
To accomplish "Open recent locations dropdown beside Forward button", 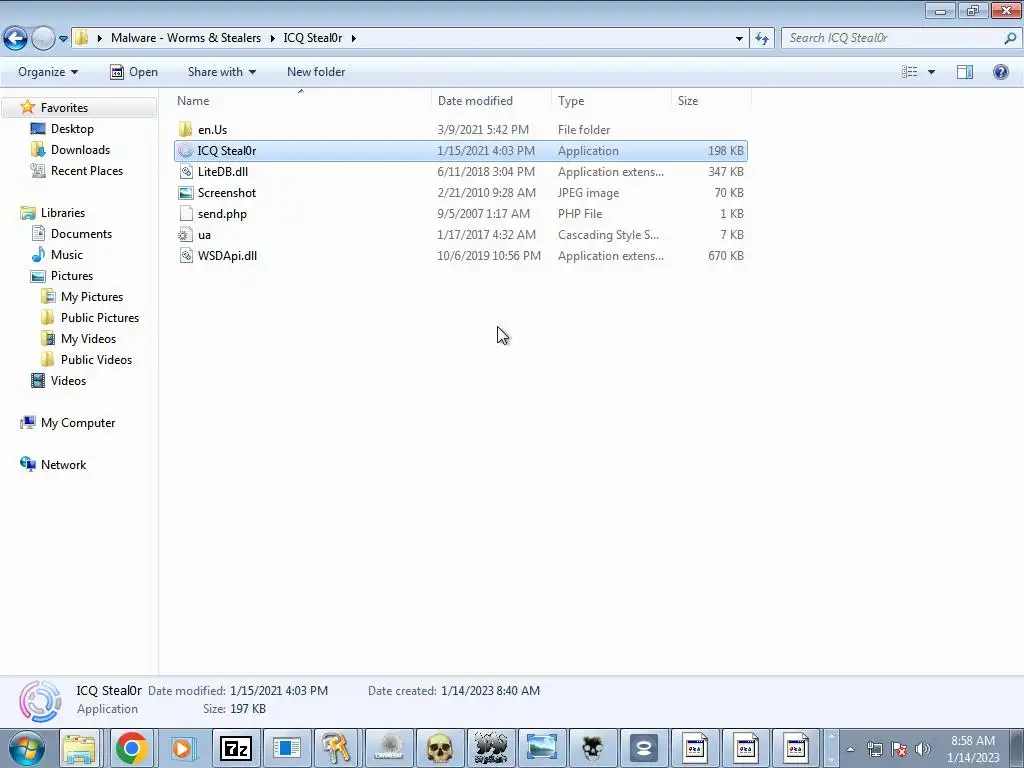I will tap(63, 39).
